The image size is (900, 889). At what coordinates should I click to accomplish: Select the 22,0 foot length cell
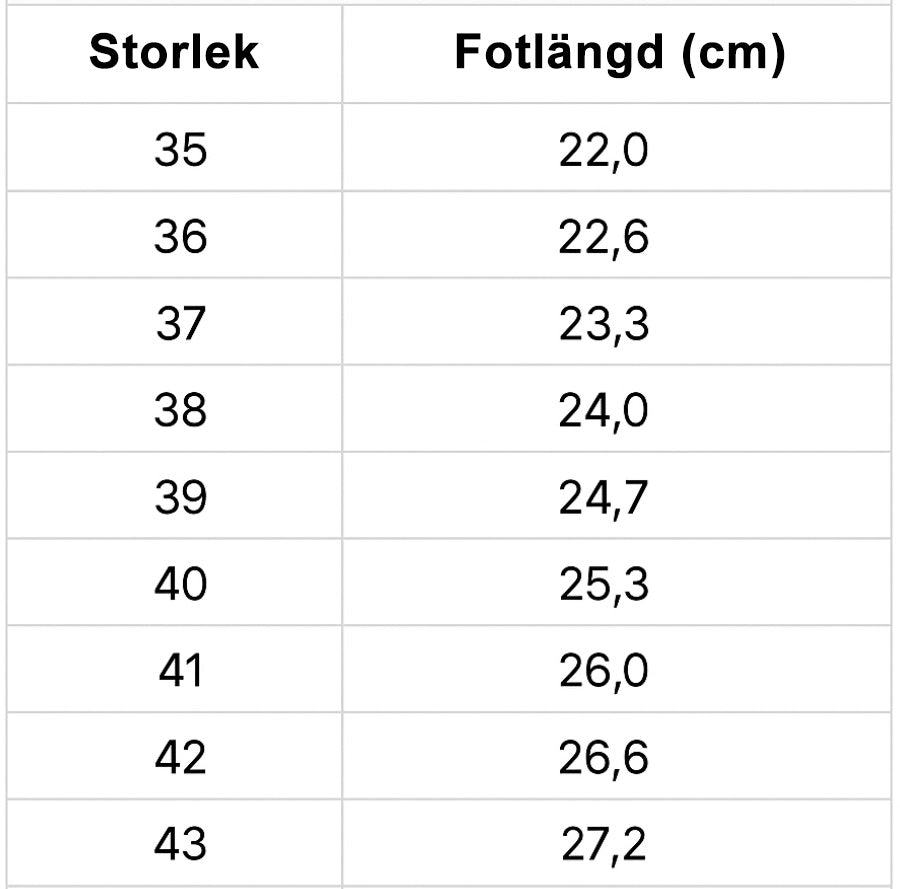[x=604, y=150]
